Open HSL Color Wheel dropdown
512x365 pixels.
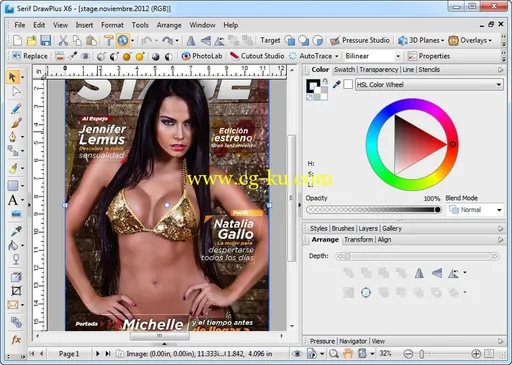pos(429,84)
